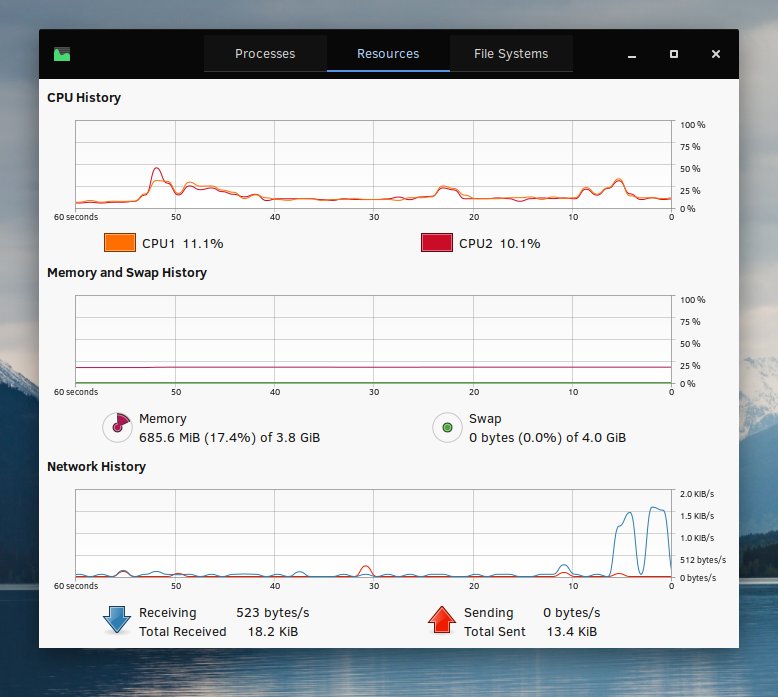This screenshot has height=697, width=778.
Task: Click the red Sending arrow icon
Action: 442,620
